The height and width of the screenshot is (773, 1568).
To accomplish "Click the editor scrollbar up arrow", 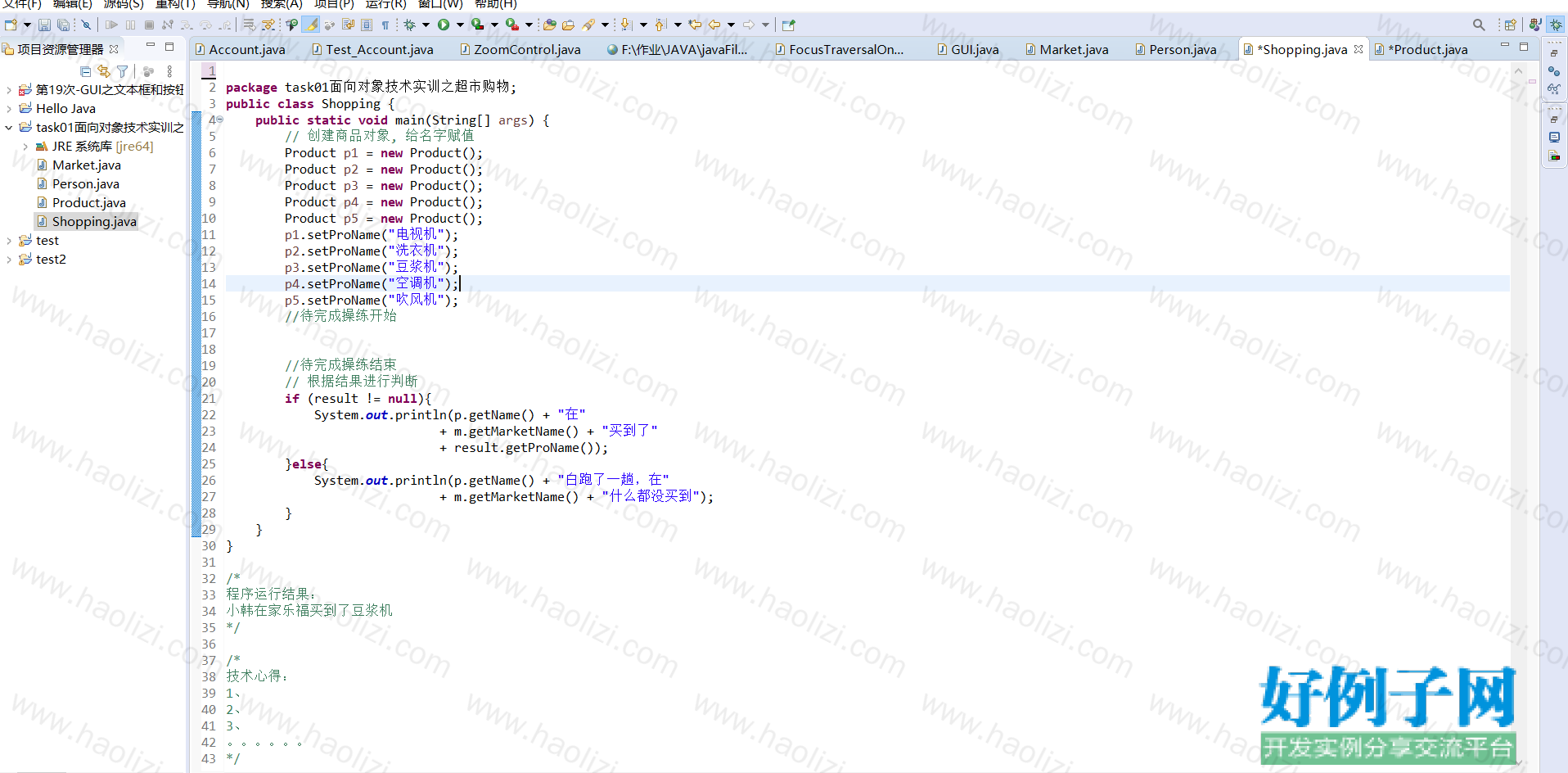I will click(x=1519, y=71).
